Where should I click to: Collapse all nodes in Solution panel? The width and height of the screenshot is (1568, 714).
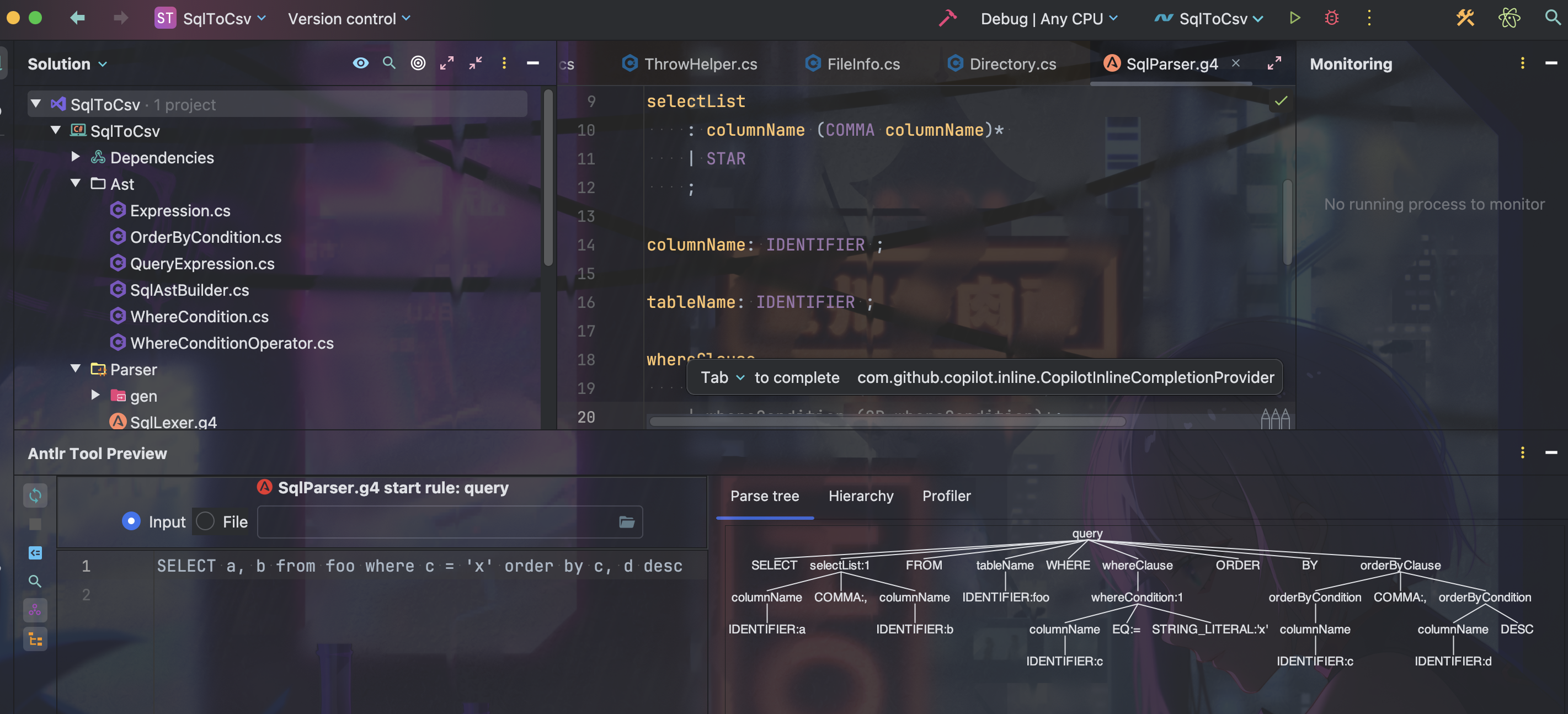476,63
